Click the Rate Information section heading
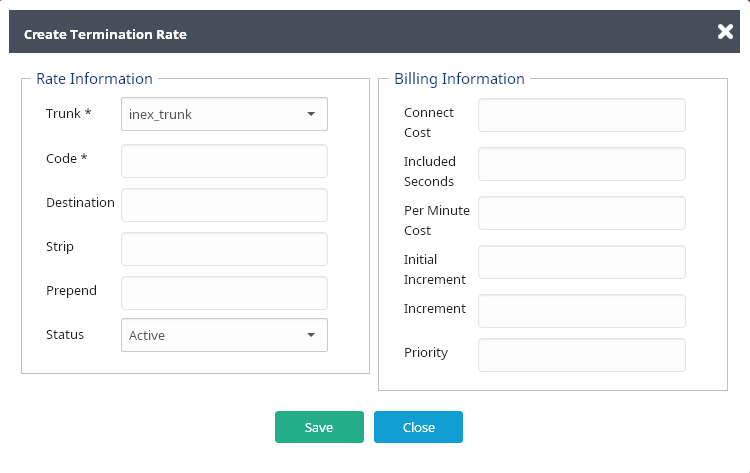The height and width of the screenshot is (473, 750). (x=94, y=78)
